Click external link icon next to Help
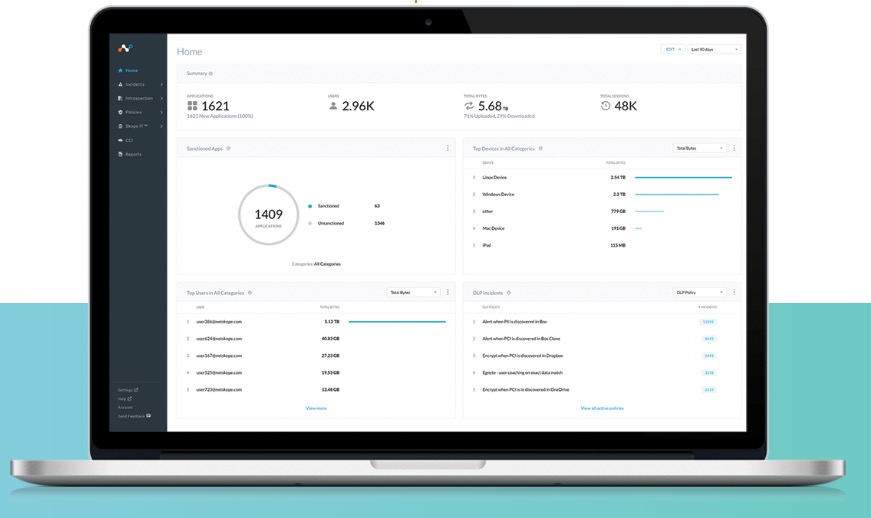The width and height of the screenshot is (871, 518). [x=130, y=399]
